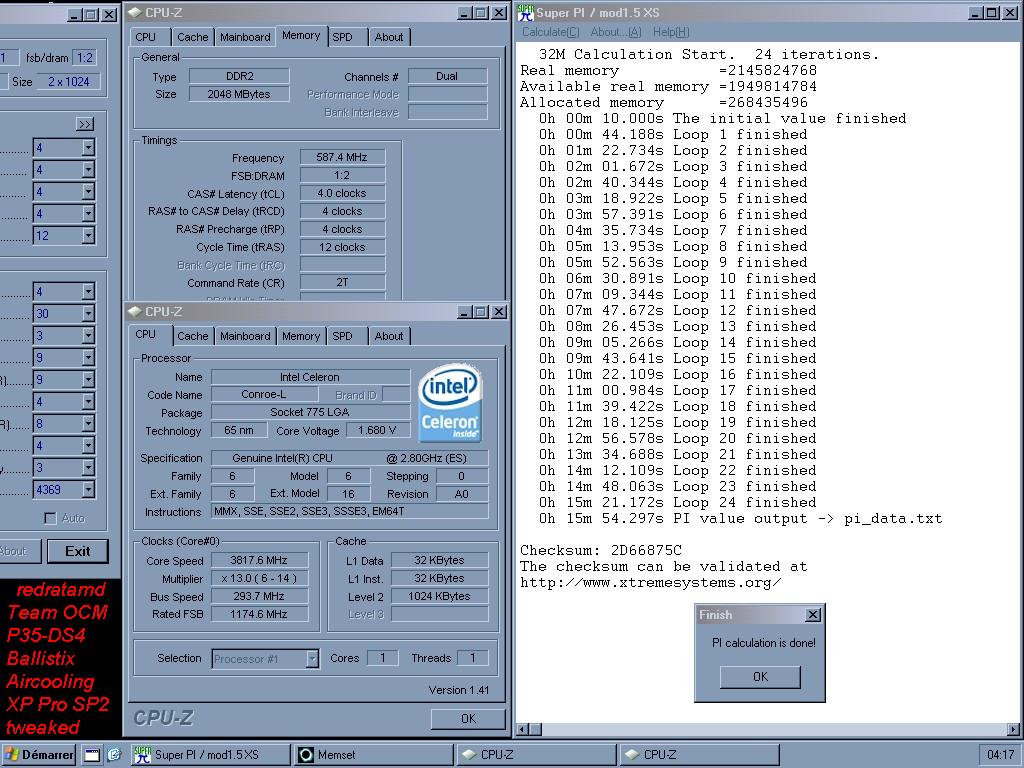Confirm the PI calculation is done dialog with OK
The width and height of the screenshot is (1024, 768).
[x=760, y=677]
